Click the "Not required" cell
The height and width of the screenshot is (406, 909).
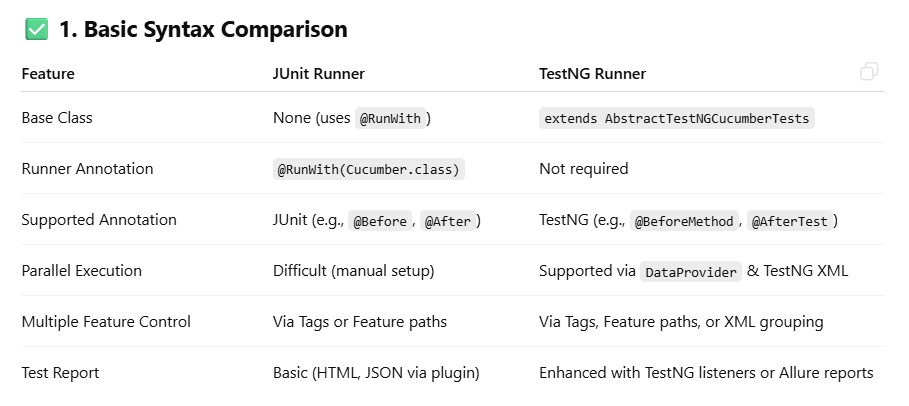[583, 169]
